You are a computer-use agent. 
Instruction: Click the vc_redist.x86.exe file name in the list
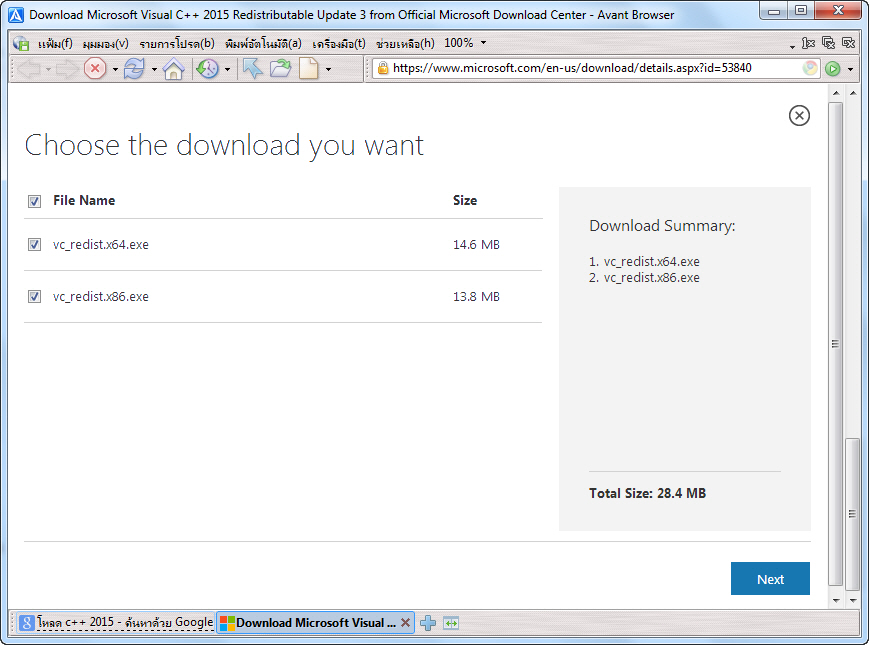click(101, 296)
